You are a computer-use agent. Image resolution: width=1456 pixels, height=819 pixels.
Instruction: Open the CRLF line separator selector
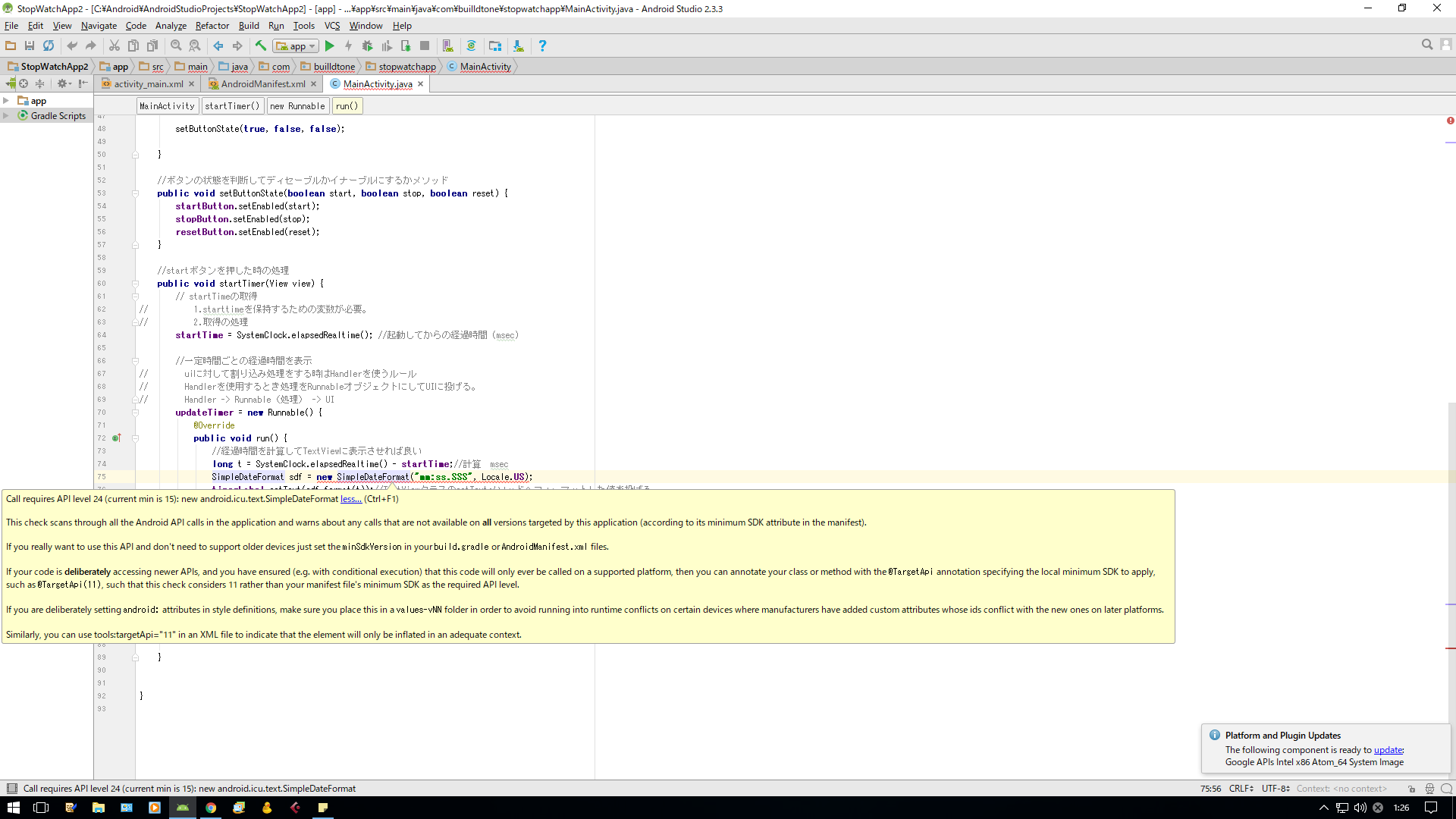[x=1241, y=789]
